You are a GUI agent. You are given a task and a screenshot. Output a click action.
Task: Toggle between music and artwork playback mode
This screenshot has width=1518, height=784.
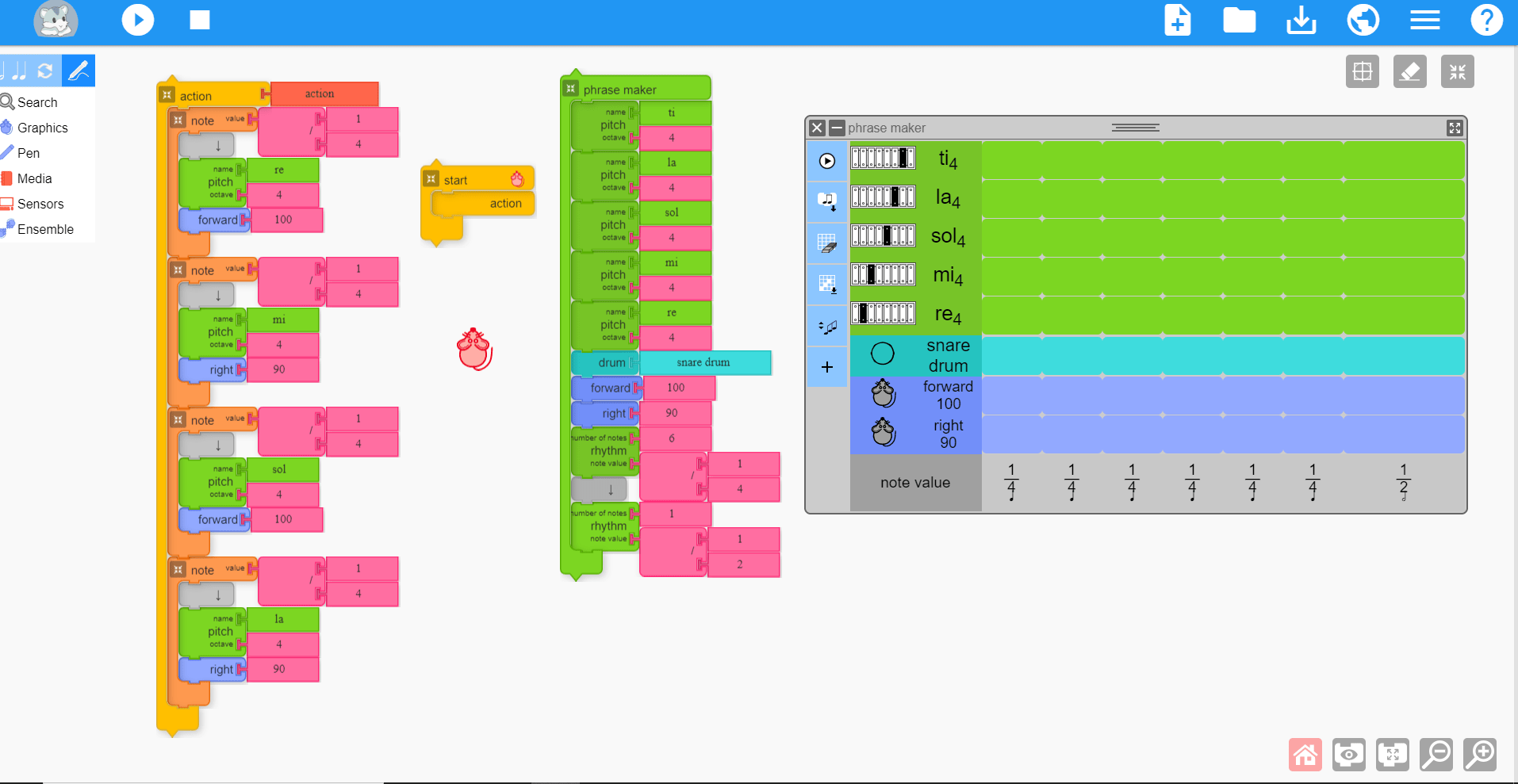[x=45, y=71]
